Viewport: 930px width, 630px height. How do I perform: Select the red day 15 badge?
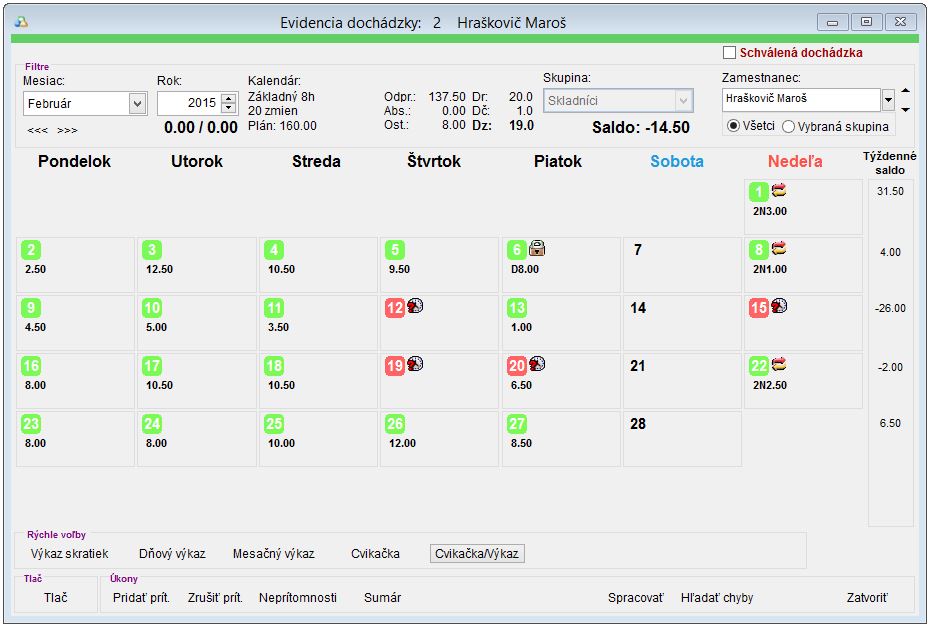(x=759, y=308)
